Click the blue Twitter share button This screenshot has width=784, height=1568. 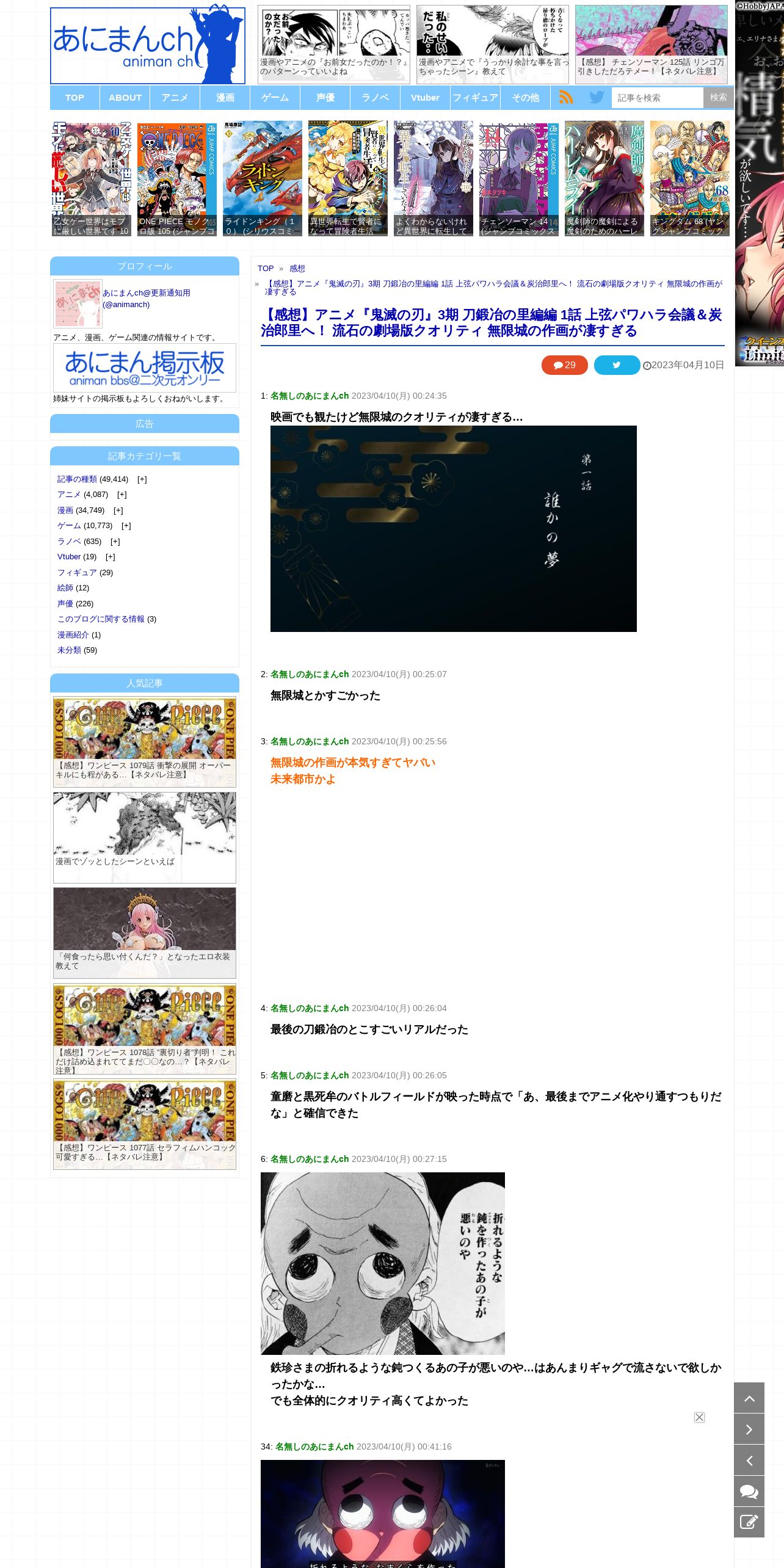click(x=617, y=365)
